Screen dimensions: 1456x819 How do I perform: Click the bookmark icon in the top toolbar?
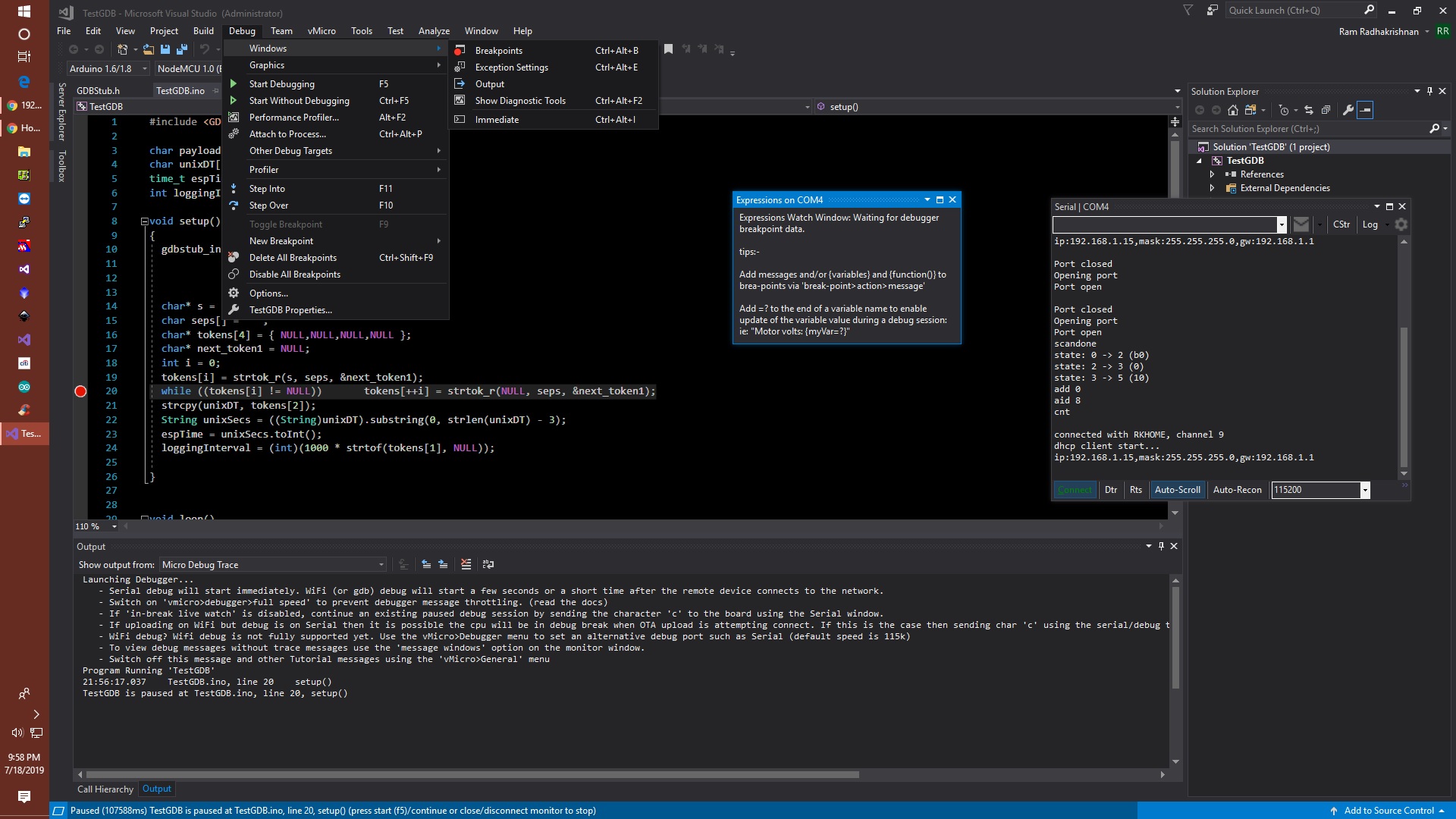668,49
